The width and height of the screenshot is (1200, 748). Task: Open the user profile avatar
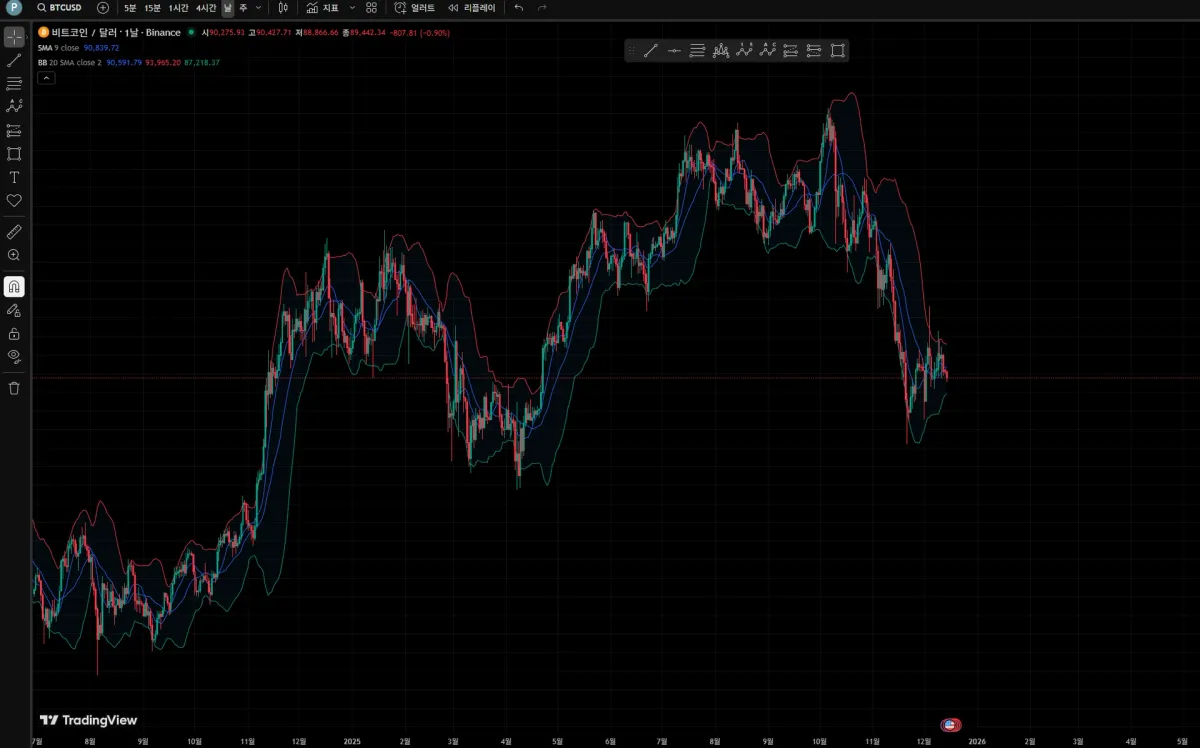[x=14, y=7]
